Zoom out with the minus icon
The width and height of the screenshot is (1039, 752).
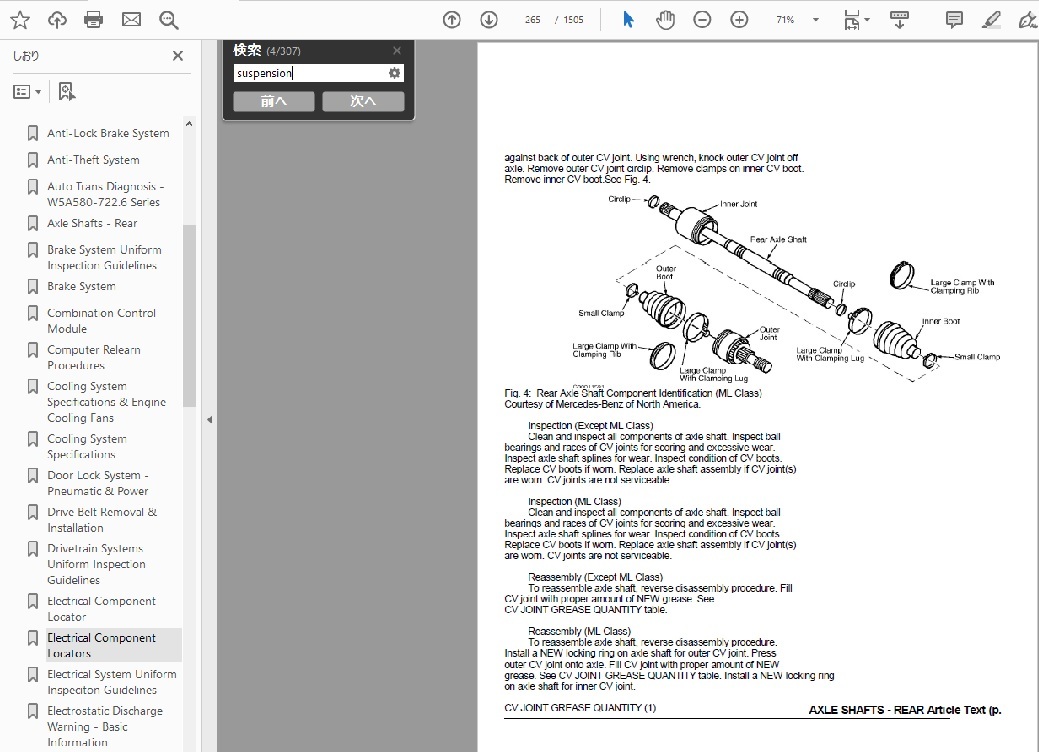[702, 20]
